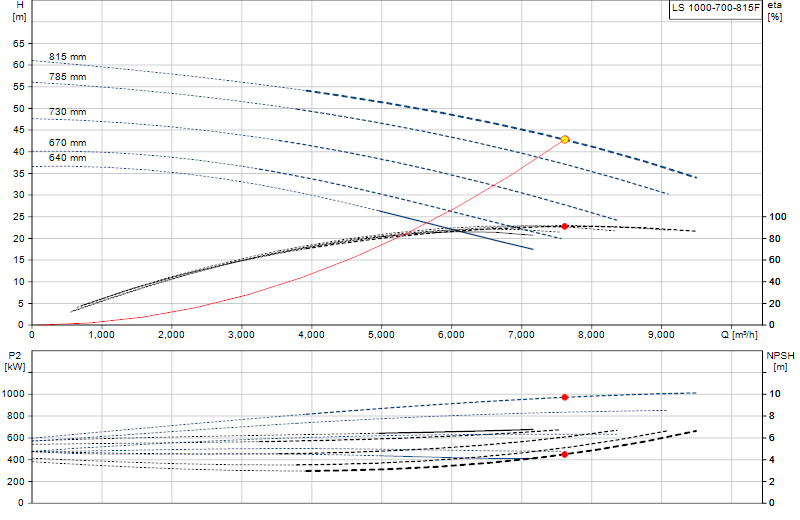Click the 65 tick on the H axis
Image resolution: width=800 pixels, height=520 pixels.
click(19, 43)
